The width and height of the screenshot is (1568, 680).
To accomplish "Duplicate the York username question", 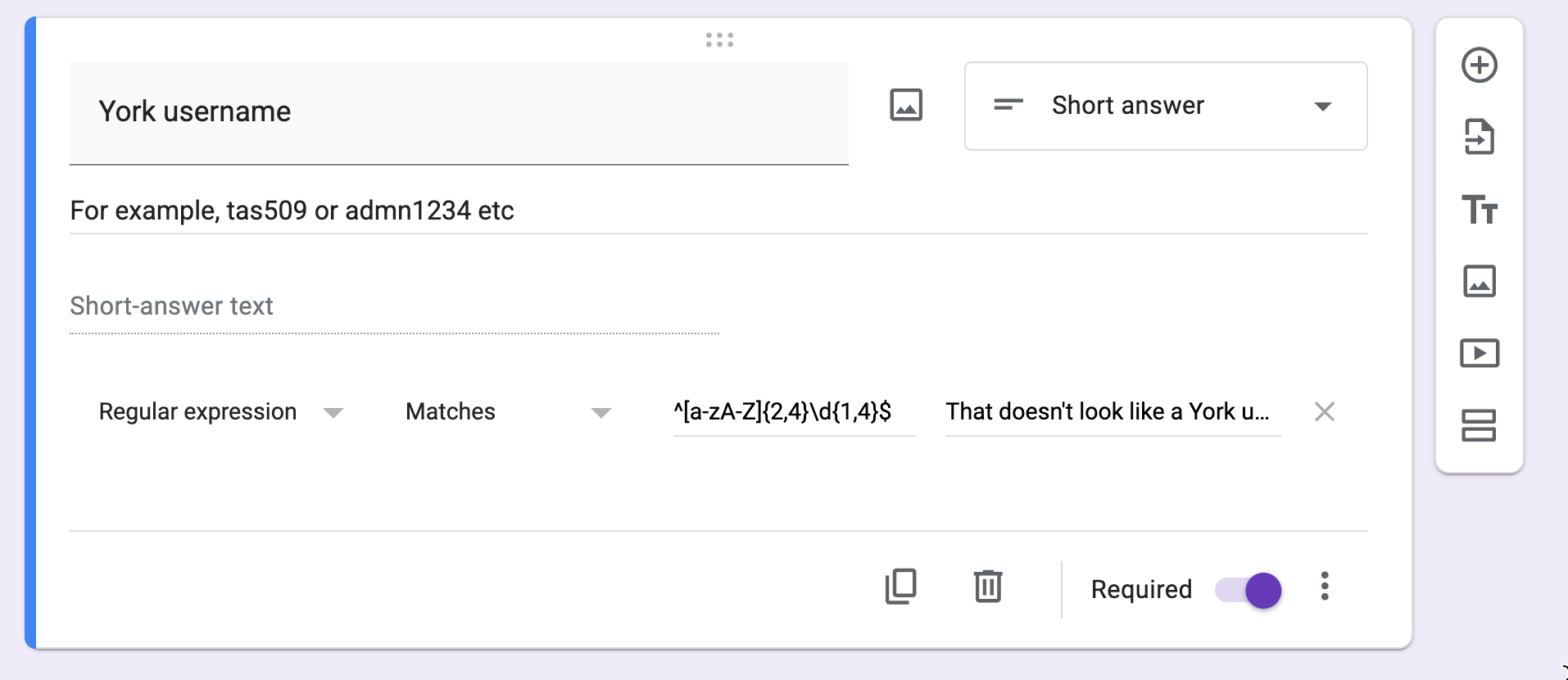I will pyautogui.click(x=900, y=587).
